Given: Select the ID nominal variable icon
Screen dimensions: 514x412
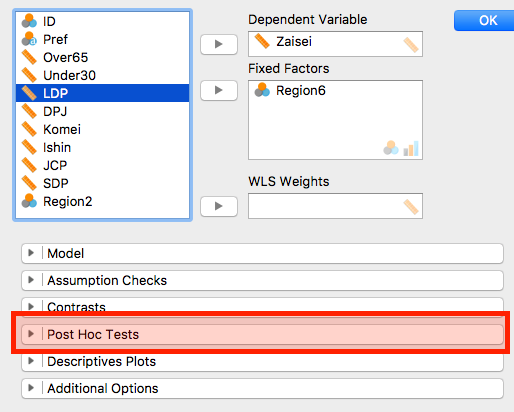Looking at the screenshot, I should click(29, 21).
